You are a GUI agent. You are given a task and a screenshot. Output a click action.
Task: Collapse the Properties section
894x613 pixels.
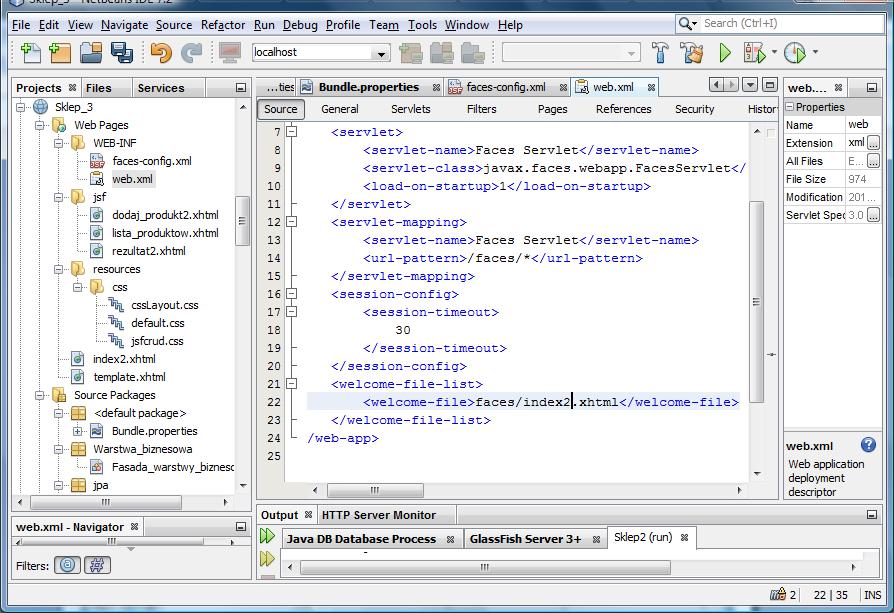(x=790, y=107)
